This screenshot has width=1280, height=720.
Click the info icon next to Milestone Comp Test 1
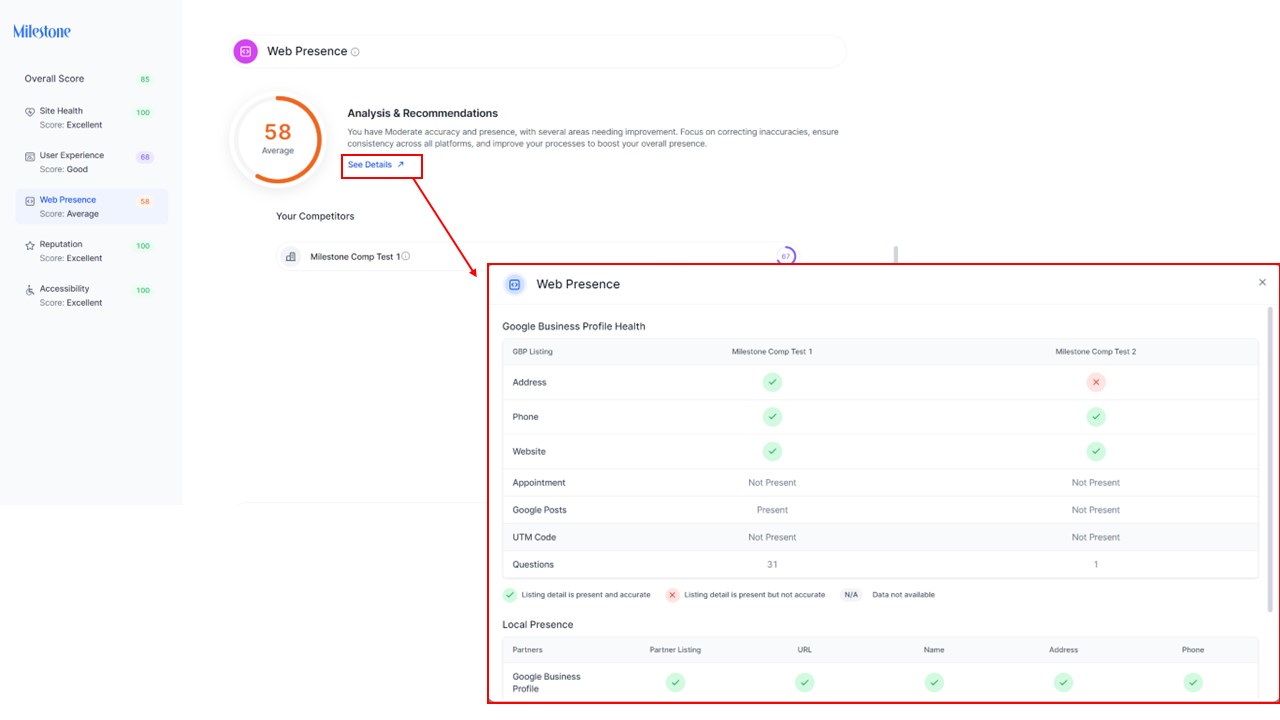(405, 256)
